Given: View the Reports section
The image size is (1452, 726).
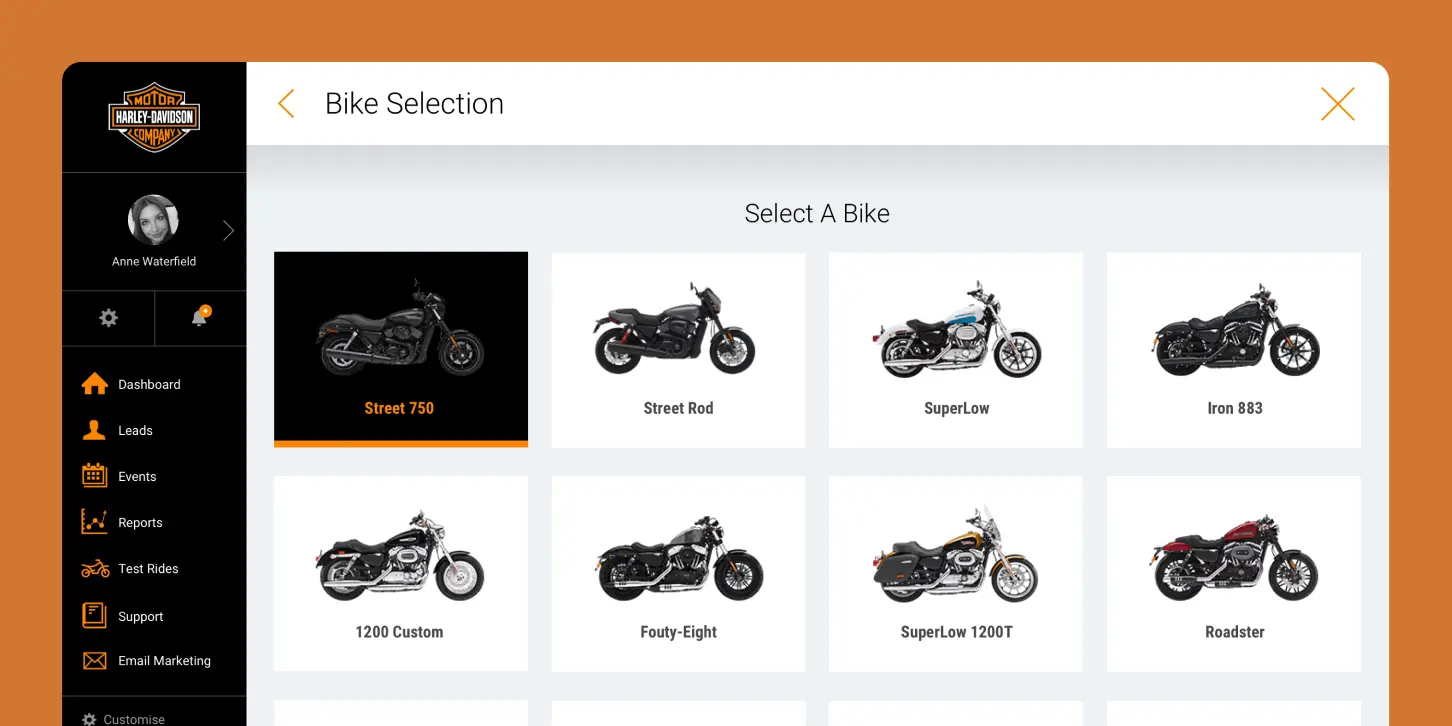Looking at the screenshot, I should 140,522.
